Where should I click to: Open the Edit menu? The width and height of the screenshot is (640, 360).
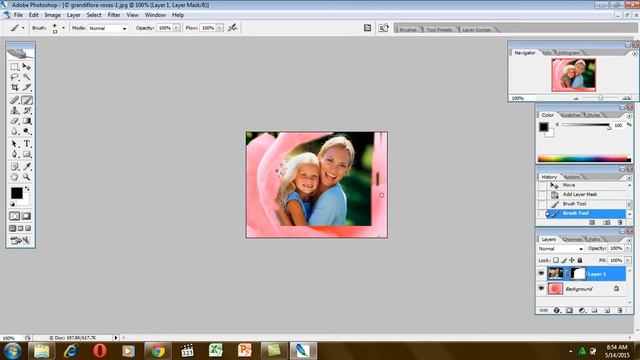[x=34, y=15]
